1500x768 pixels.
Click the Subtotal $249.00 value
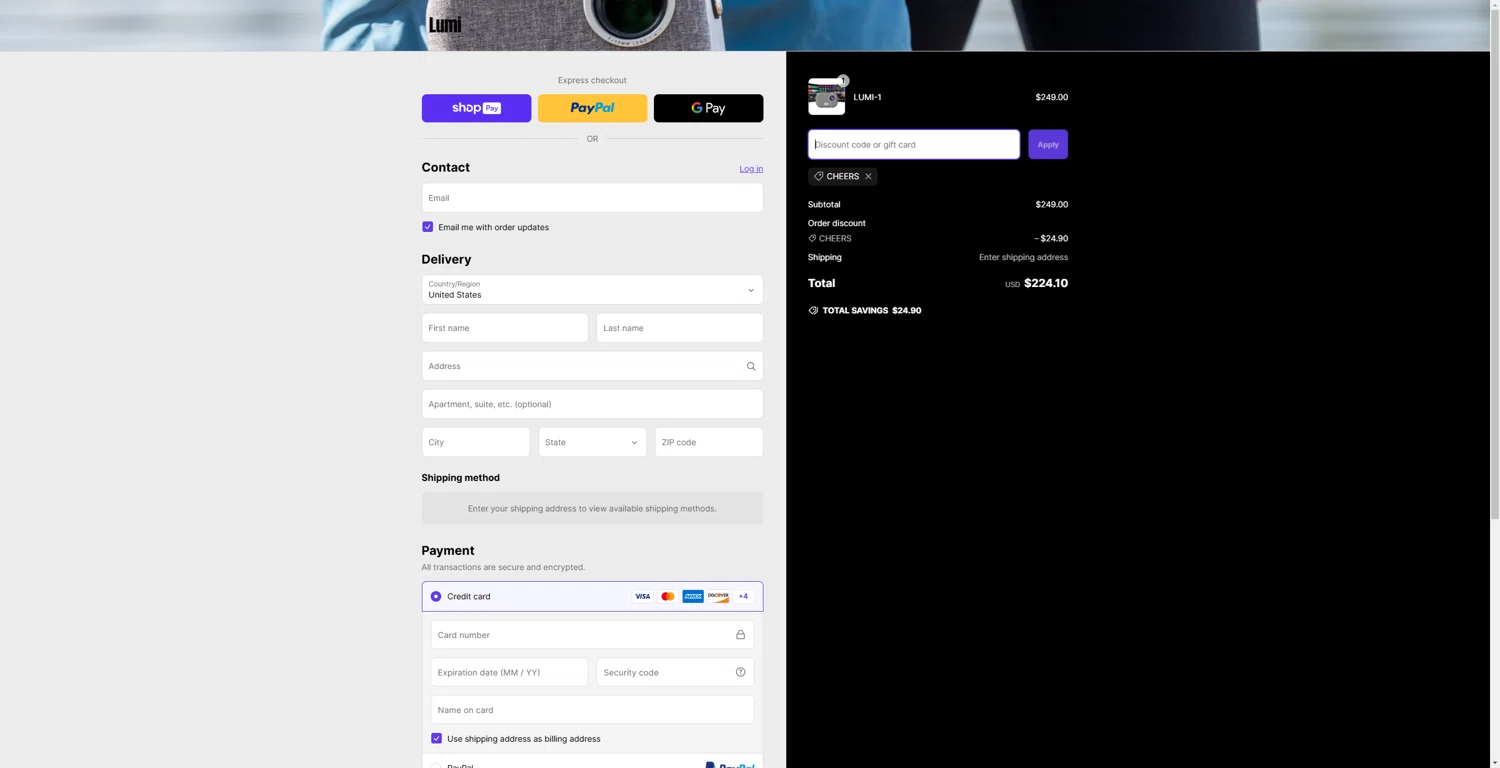click(1051, 204)
